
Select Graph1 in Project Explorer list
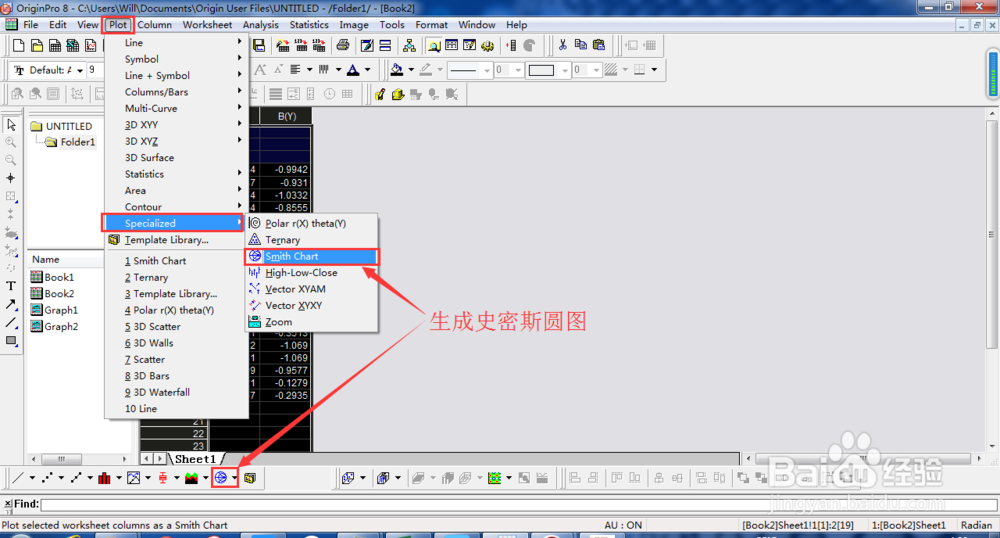point(54,310)
